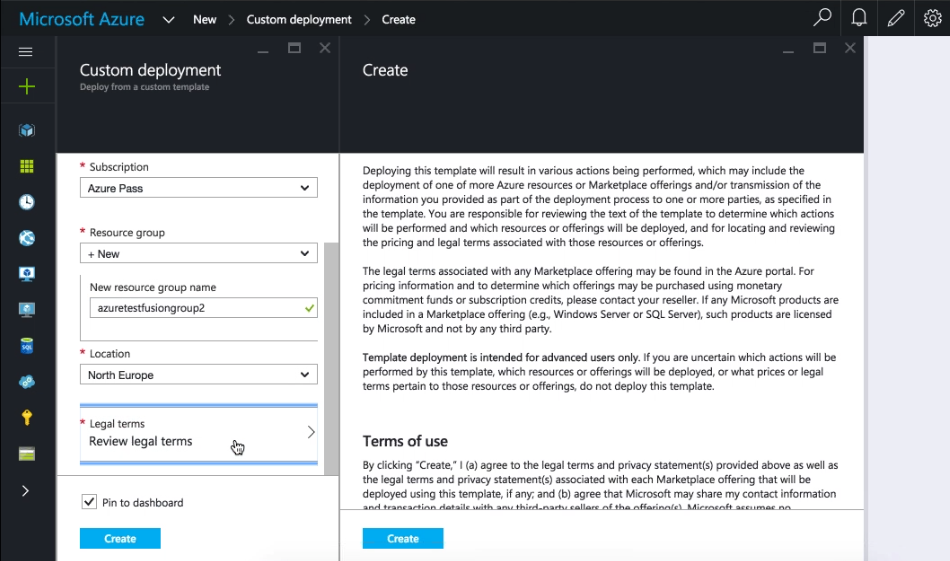The width and height of the screenshot is (950, 561).
Task: Click the search magnifier icon
Action: (x=822, y=18)
